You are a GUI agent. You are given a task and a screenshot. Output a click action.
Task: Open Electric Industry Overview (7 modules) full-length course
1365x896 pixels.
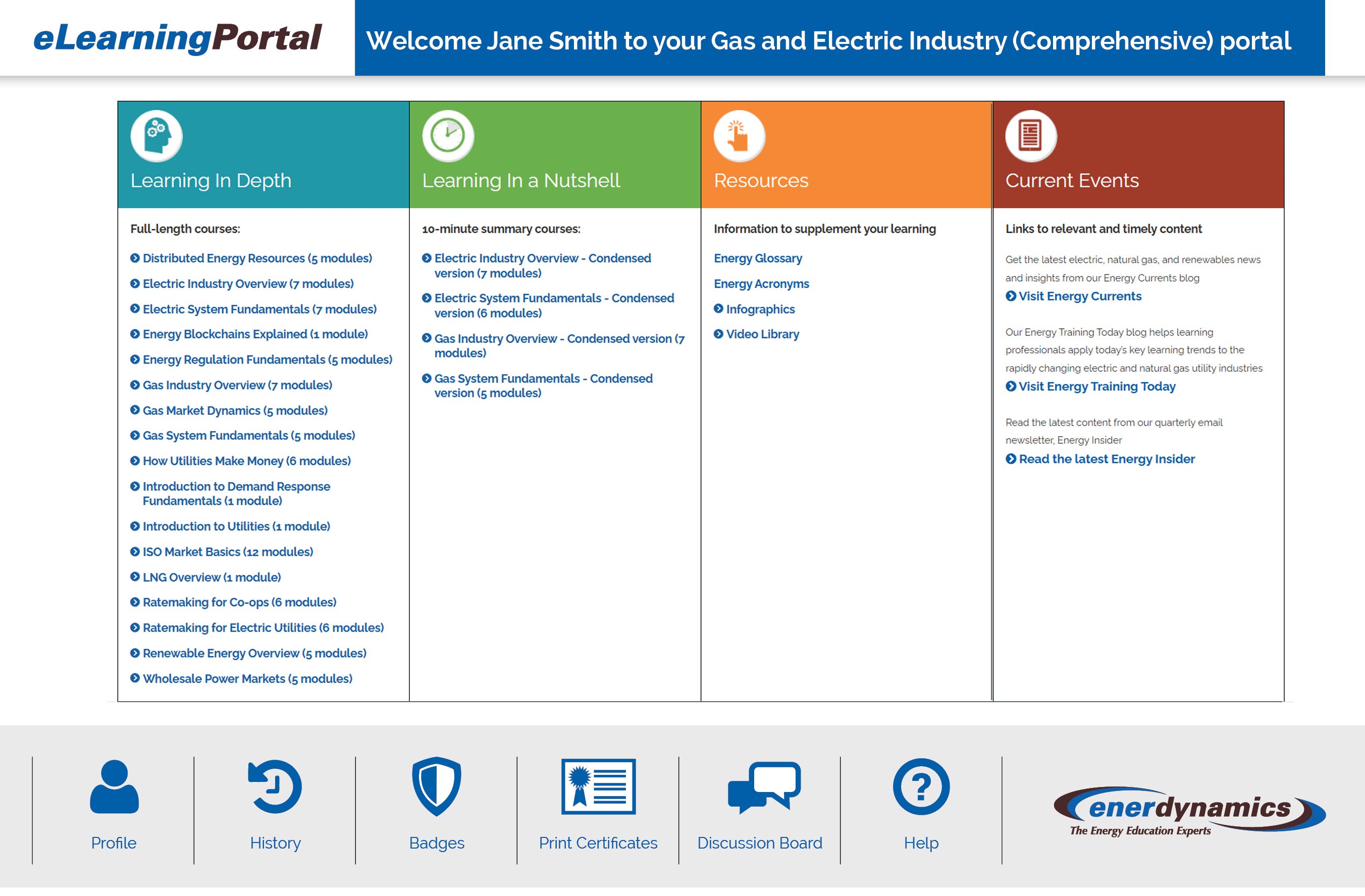248,284
